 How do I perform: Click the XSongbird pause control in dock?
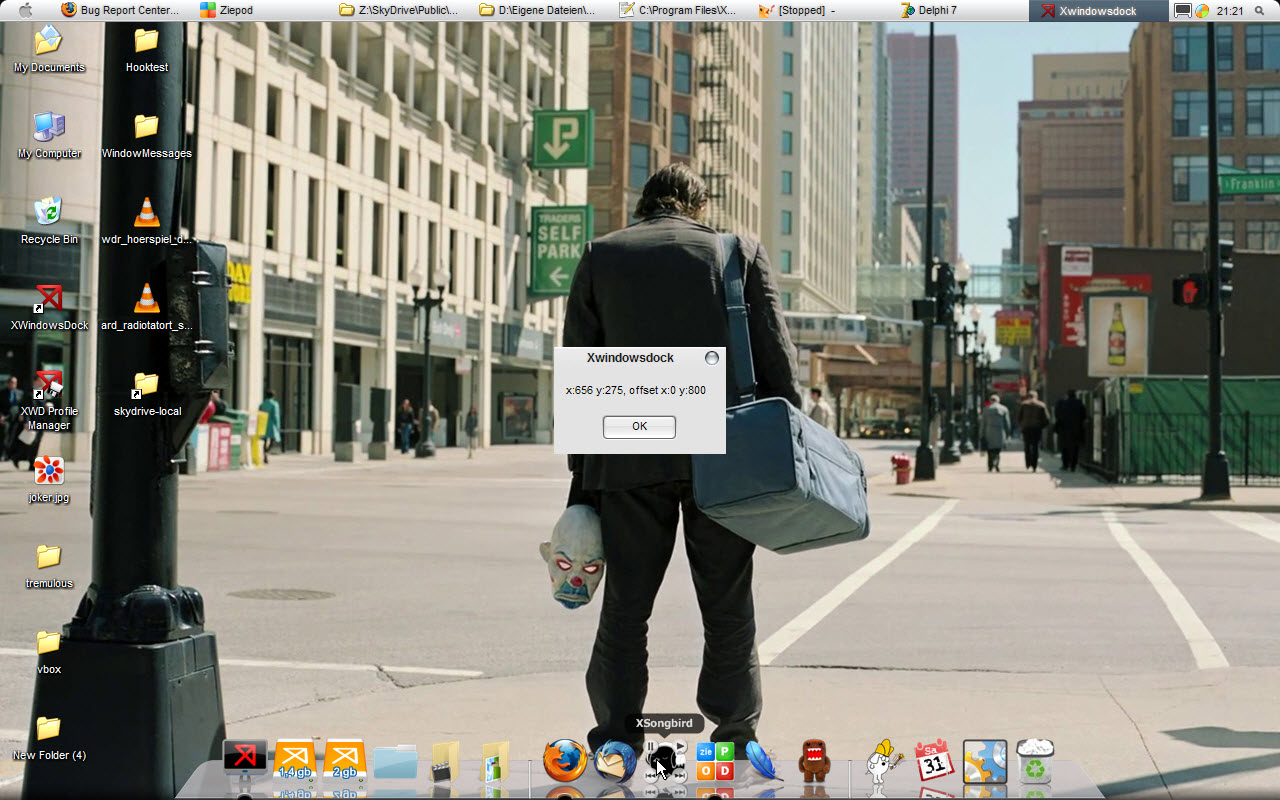pyautogui.click(x=651, y=747)
